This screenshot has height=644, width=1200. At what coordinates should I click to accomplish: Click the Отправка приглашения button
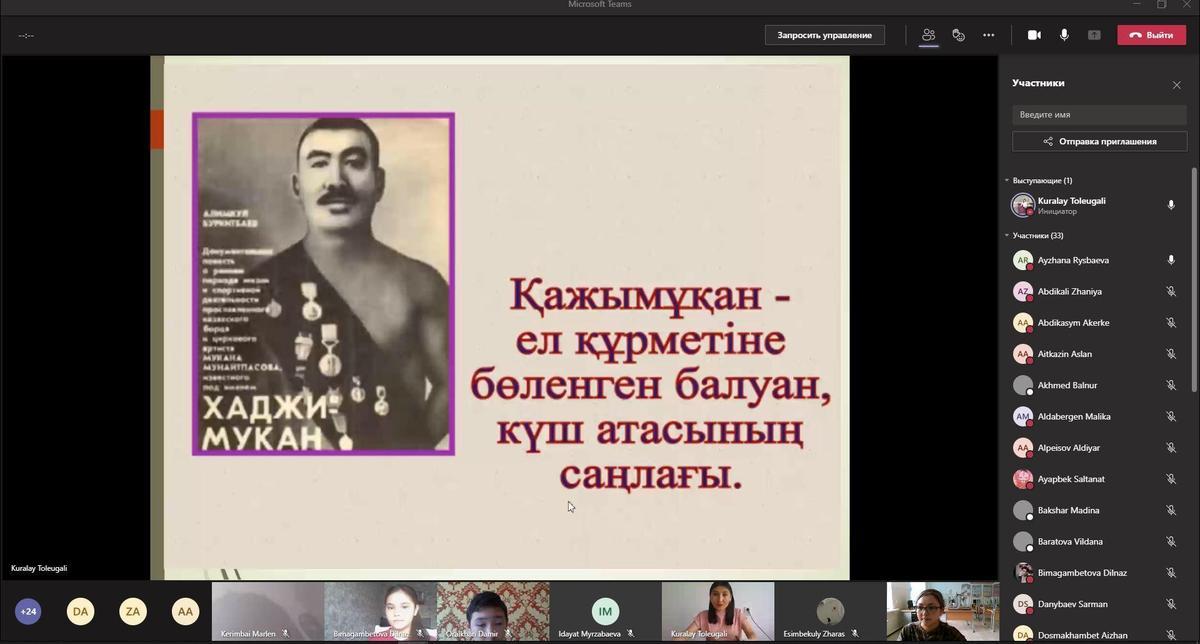pos(1099,142)
